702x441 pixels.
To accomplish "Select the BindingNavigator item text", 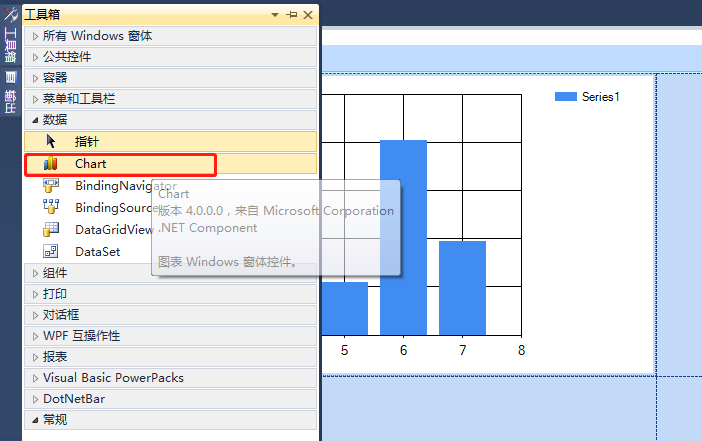I will (126, 186).
